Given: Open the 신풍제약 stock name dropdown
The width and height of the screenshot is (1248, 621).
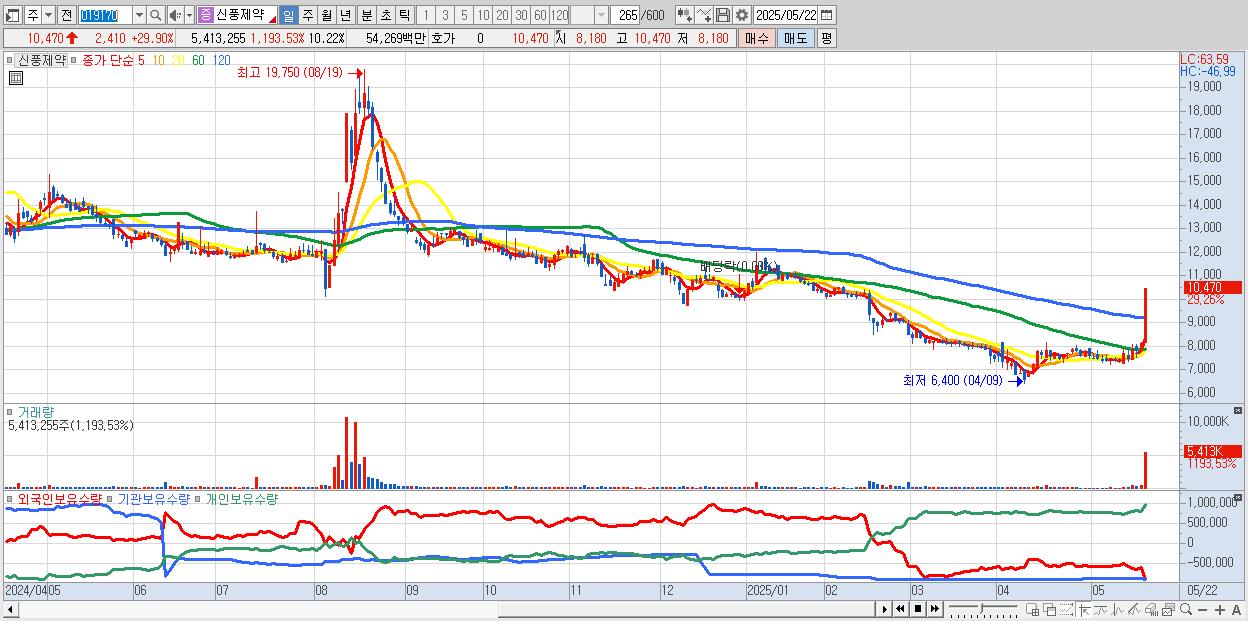Looking at the screenshot, I should (x=272, y=19).
